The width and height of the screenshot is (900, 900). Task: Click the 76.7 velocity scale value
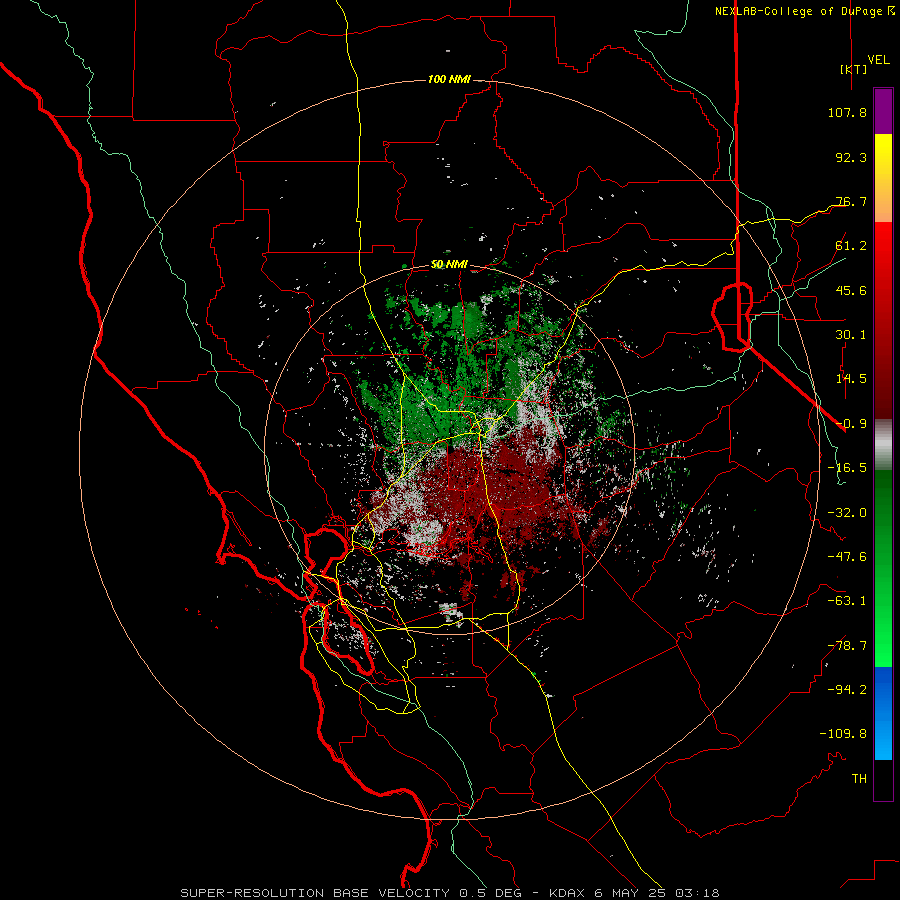click(851, 201)
